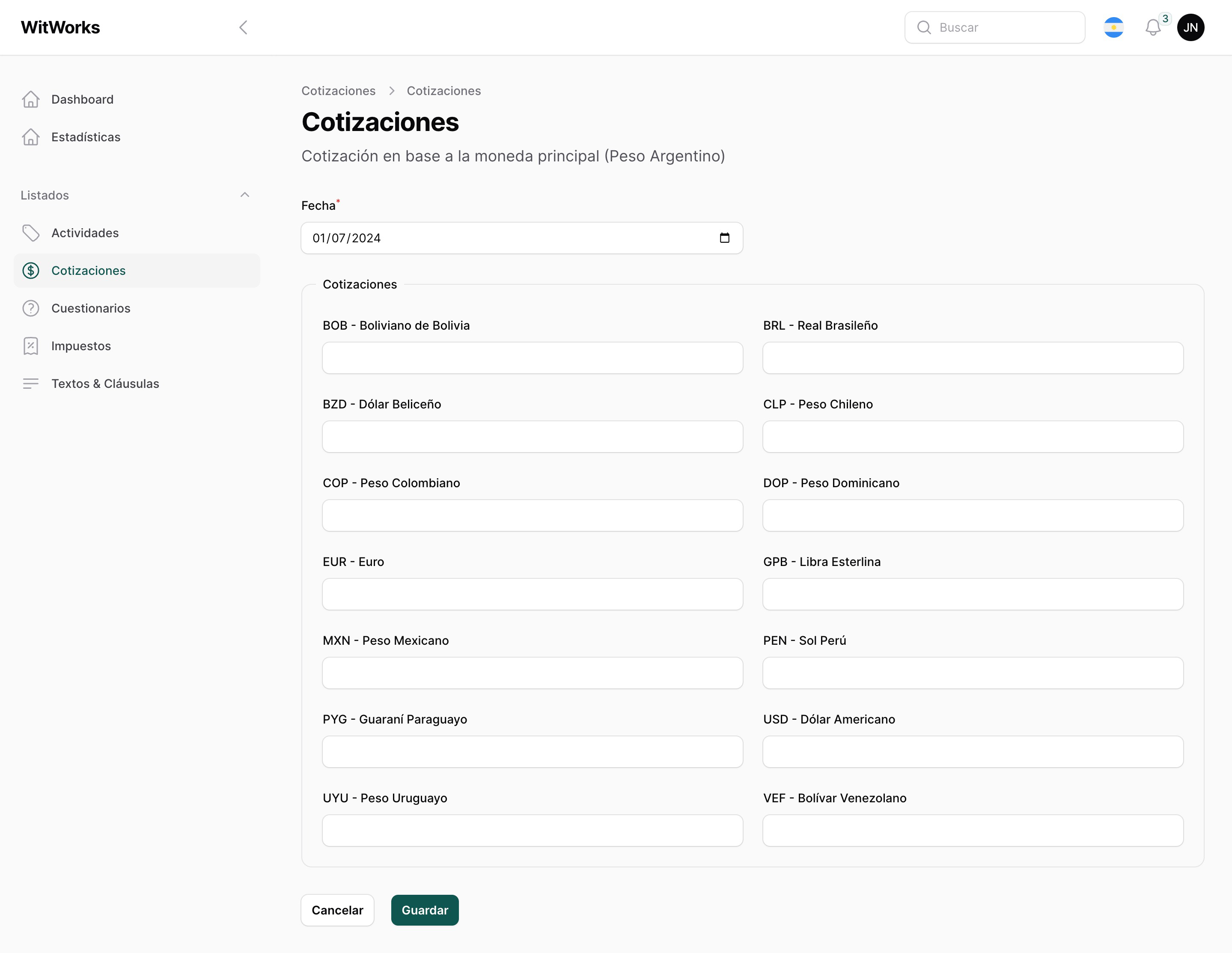Click the Cotizaciones fieldset legend
The width and height of the screenshot is (1232, 953).
(x=360, y=284)
